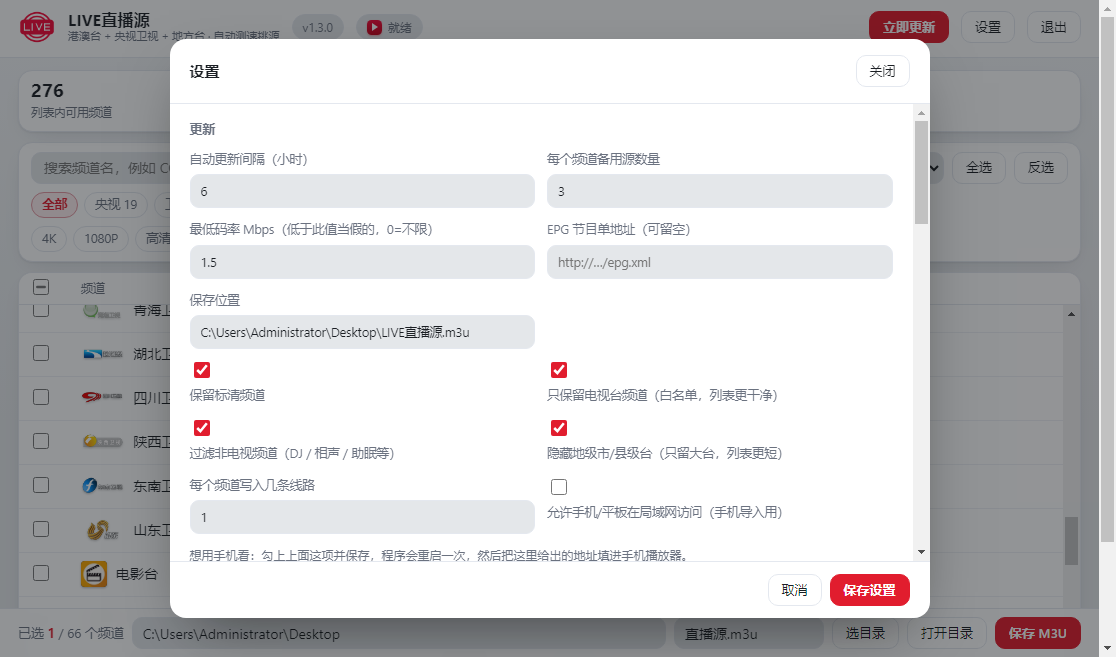1116x657 pixels.
Task: Click the v1.3.0 version badge
Action: (317, 28)
